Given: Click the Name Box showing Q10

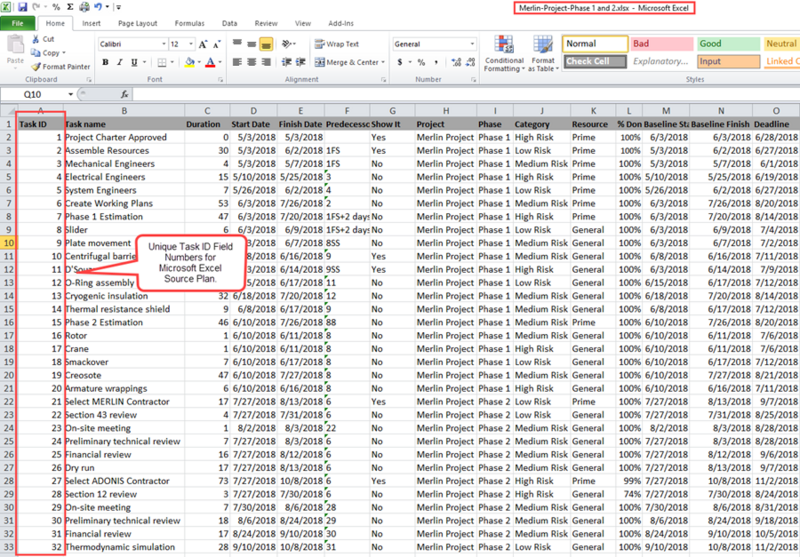Looking at the screenshot, I should [34, 94].
